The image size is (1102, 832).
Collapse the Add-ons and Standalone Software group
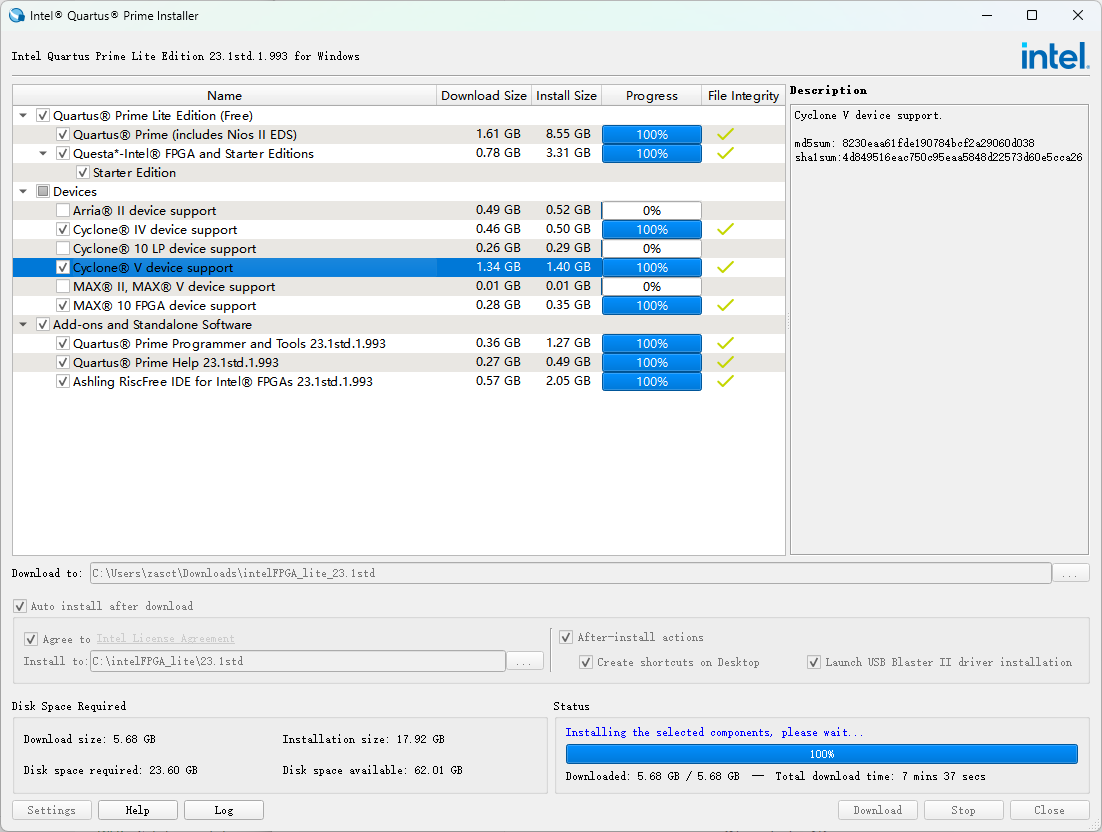(x=23, y=325)
